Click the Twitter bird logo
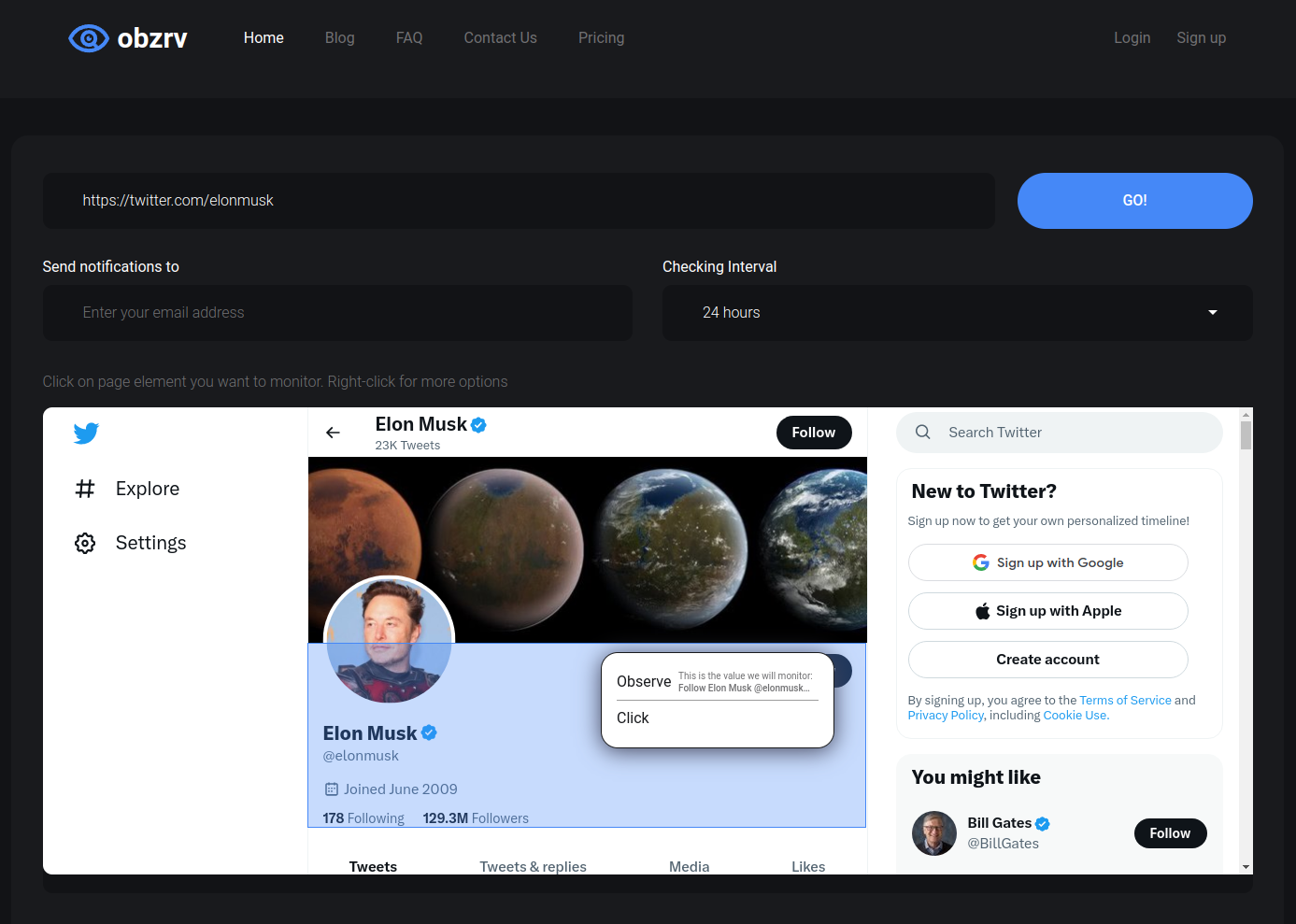 click(x=86, y=433)
